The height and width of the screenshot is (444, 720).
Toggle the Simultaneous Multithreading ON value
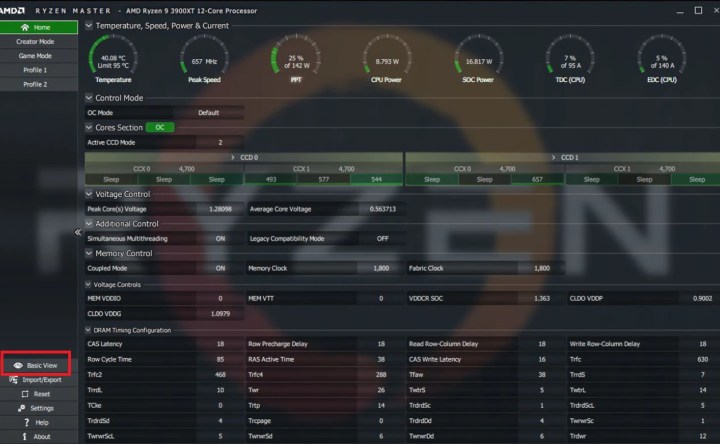220,239
